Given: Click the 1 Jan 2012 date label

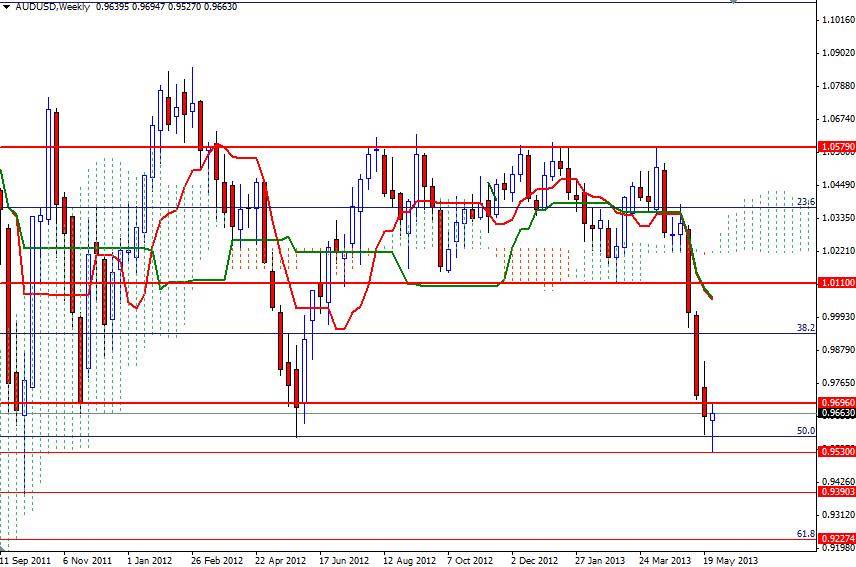Looking at the screenshot, I should [150, 560].
